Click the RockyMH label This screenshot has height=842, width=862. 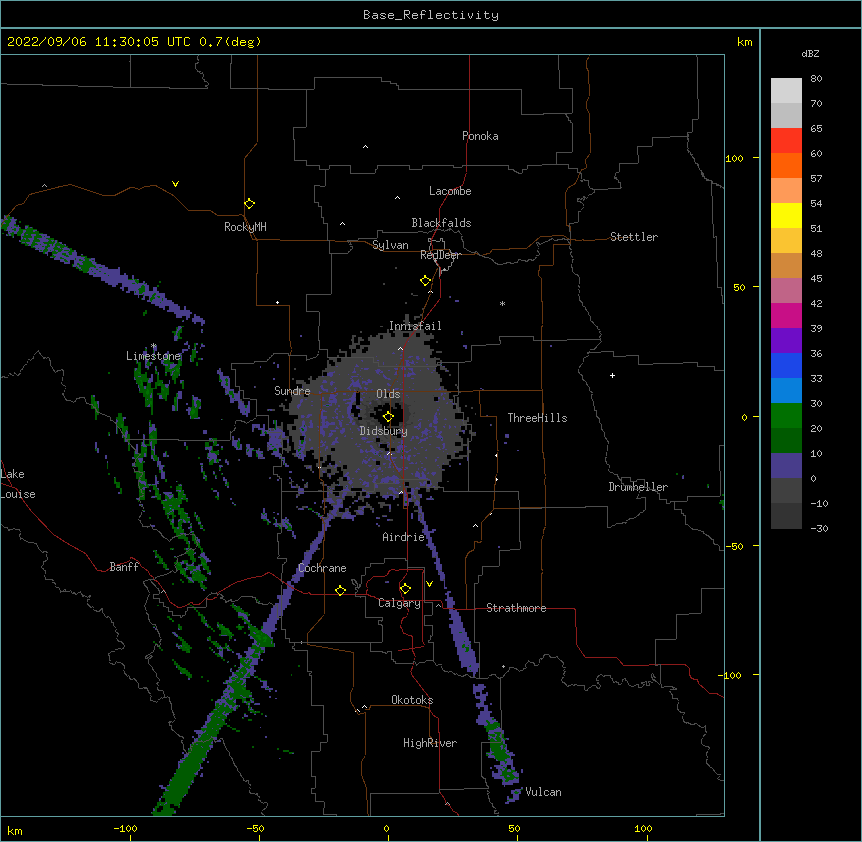[245, 227]
